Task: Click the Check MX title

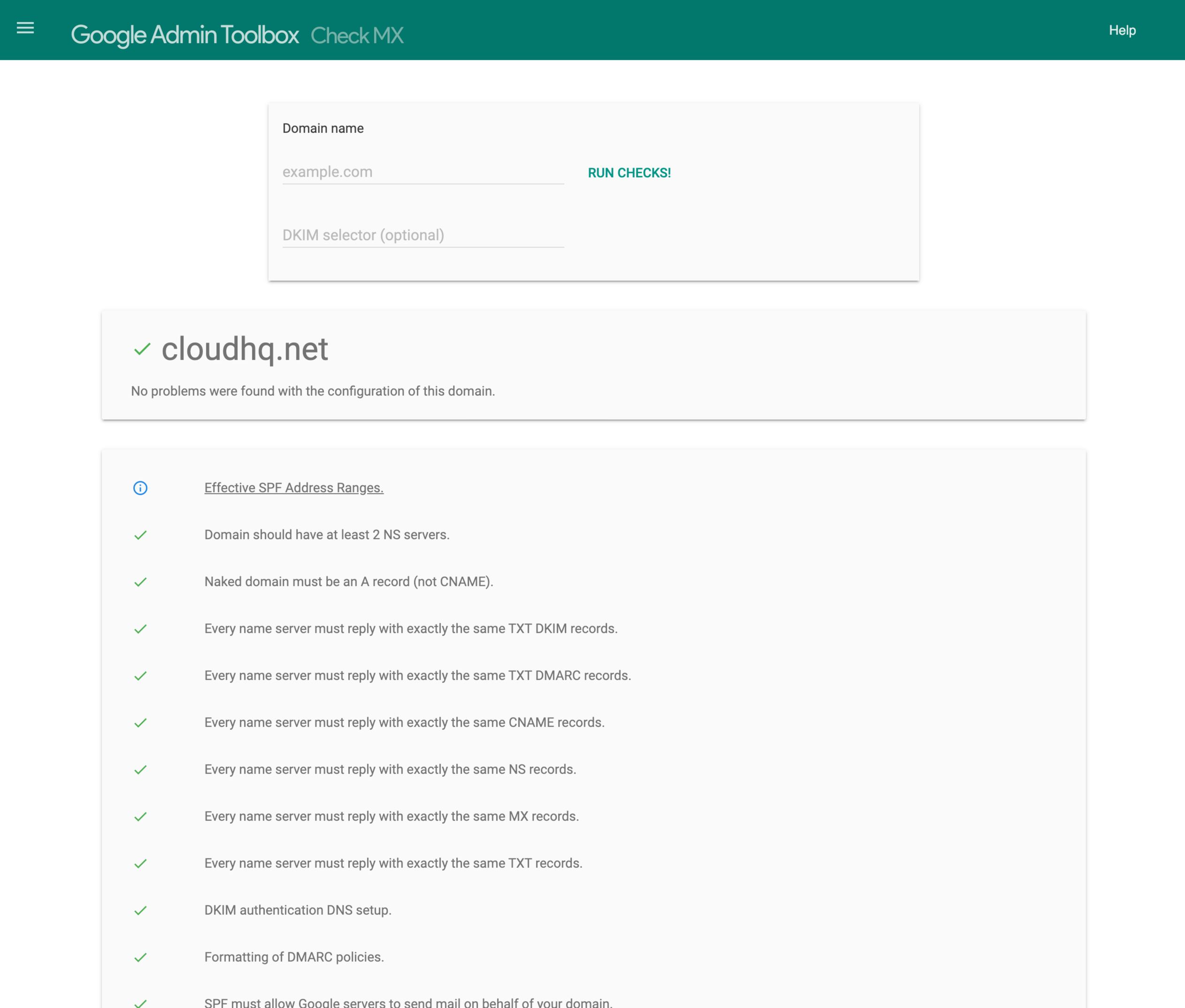Action: coord(357,35)
